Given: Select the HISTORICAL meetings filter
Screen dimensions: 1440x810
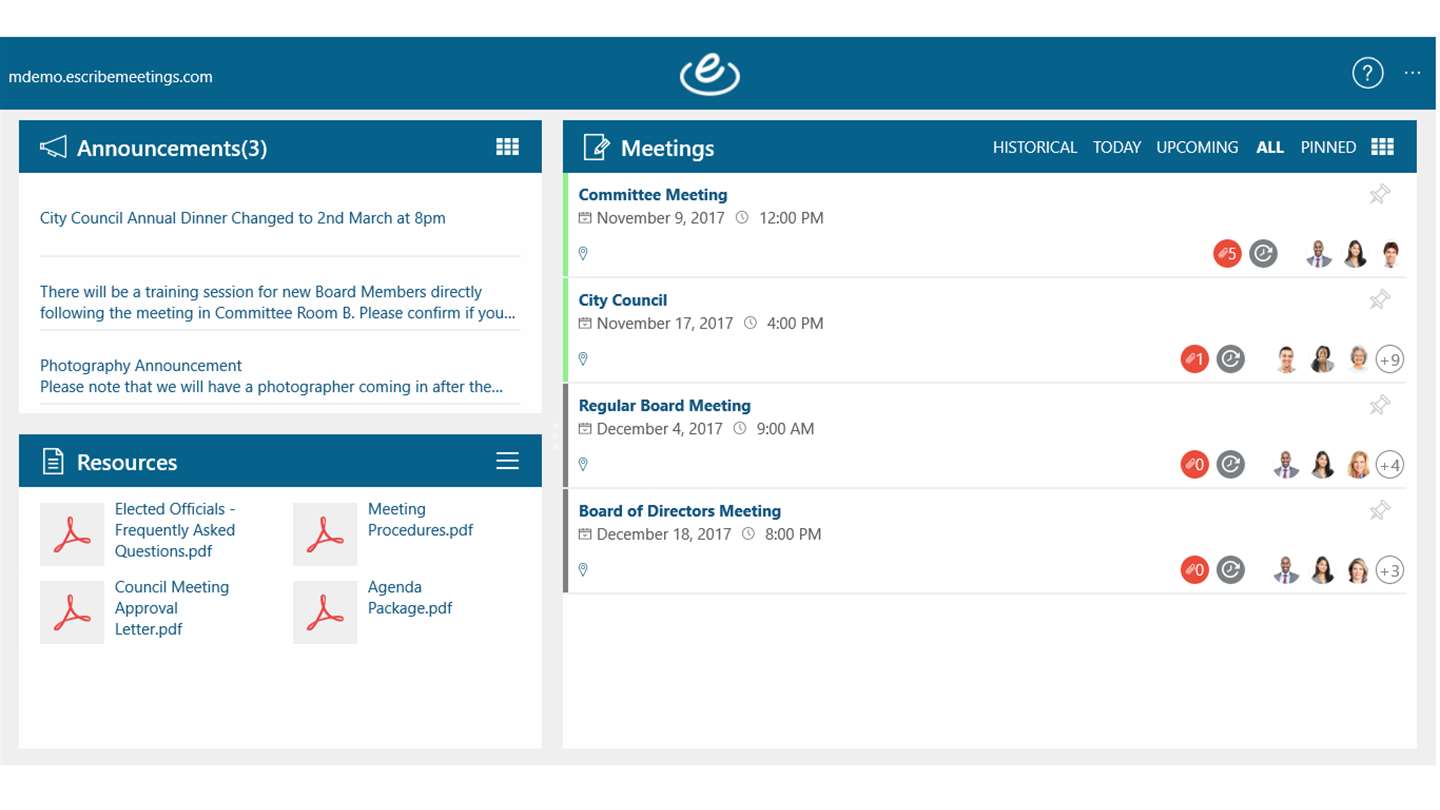Looking at the screenshot, I should 1034,147.
